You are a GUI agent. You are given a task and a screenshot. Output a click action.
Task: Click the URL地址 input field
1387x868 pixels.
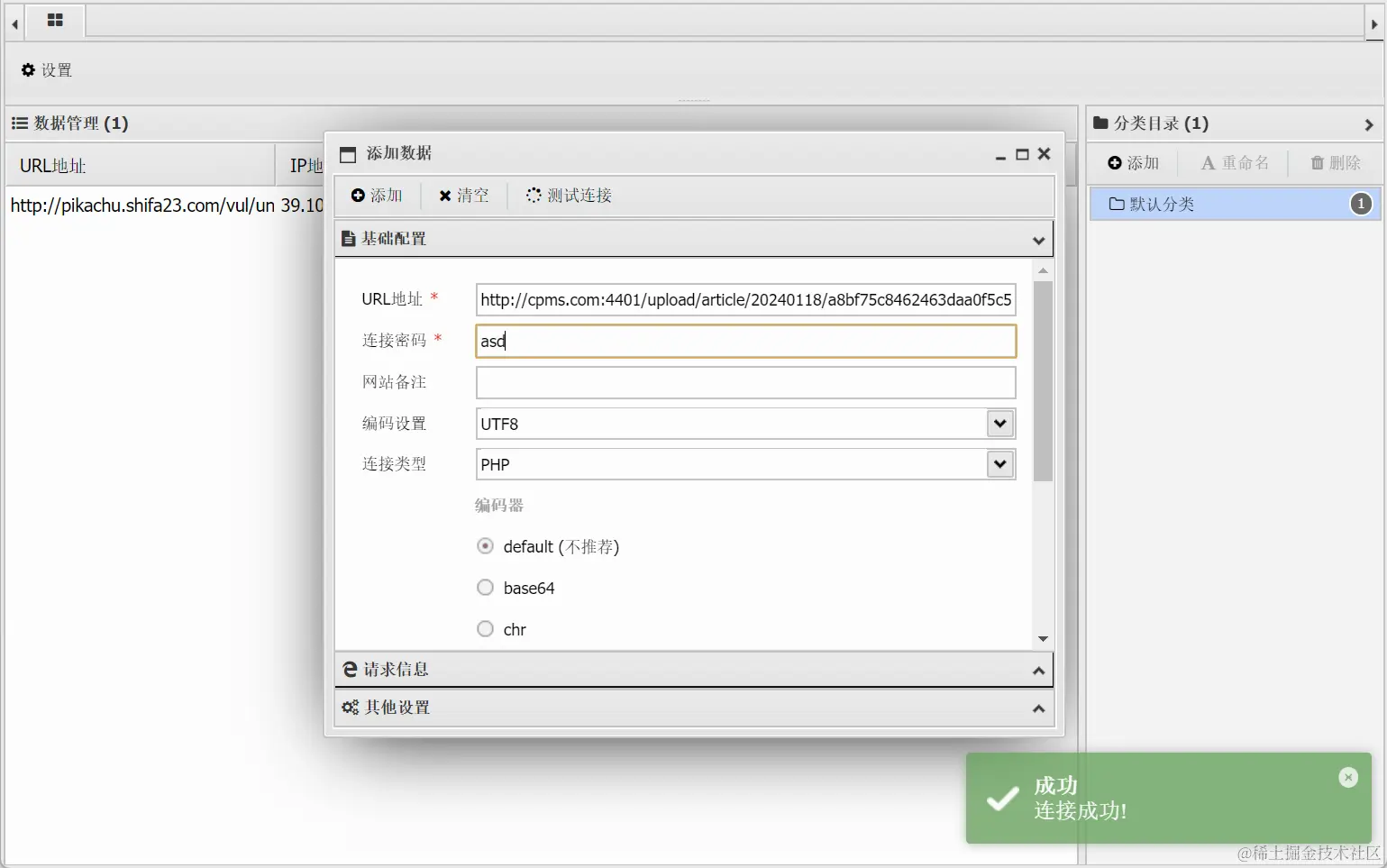(745, 299)
